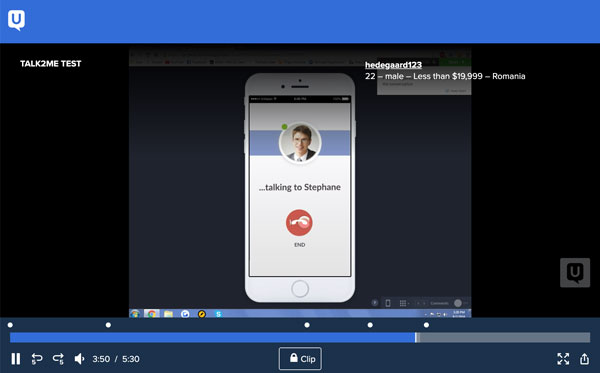Enter fullscreen video mode
This screenshot has width=600, height=373.
coord(563,359)
